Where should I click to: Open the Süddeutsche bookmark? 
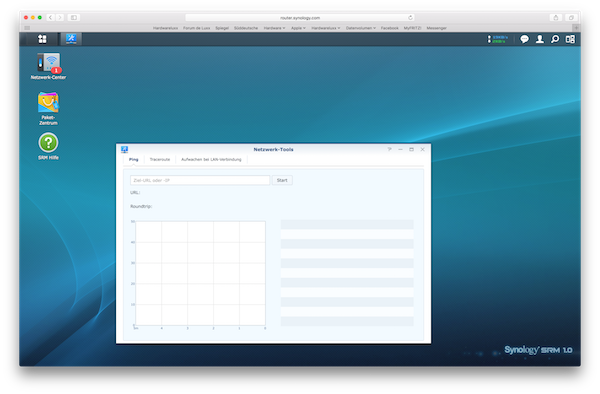(246, 28)
